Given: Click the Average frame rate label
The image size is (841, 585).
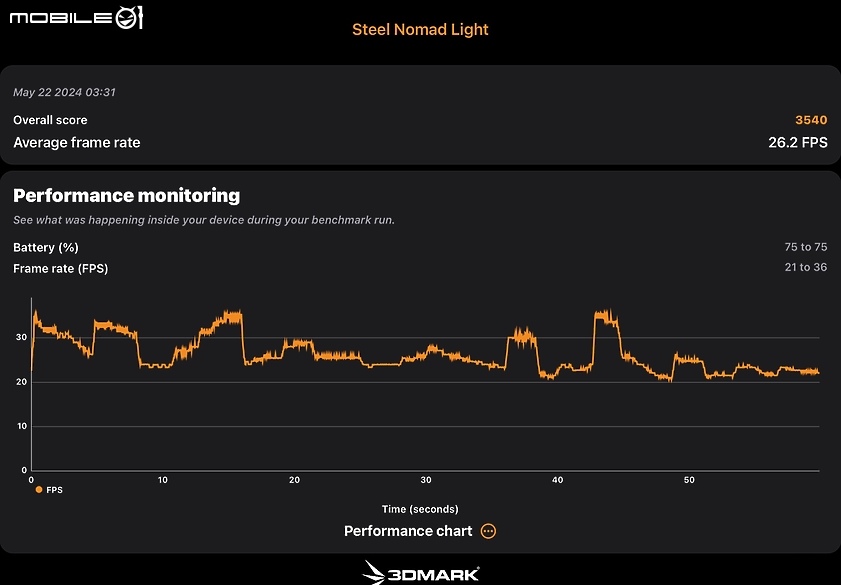Looking at the screenshot, I should point(77,143).
